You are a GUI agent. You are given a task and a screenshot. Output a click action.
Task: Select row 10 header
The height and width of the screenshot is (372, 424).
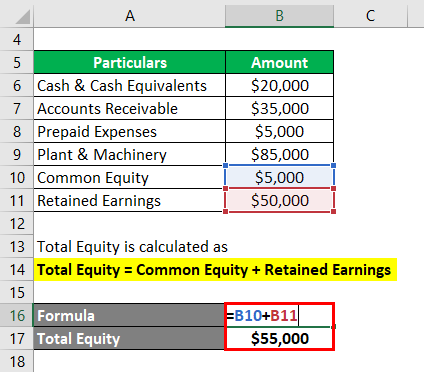17,177
